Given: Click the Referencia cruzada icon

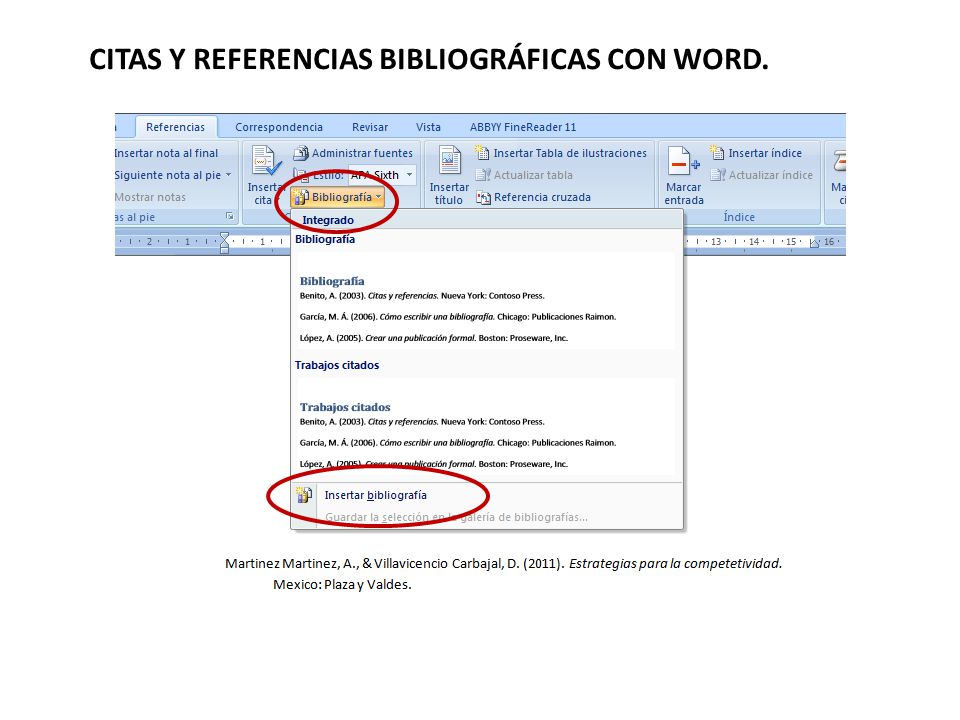Looking at the screenshot, I should [483, 197].
